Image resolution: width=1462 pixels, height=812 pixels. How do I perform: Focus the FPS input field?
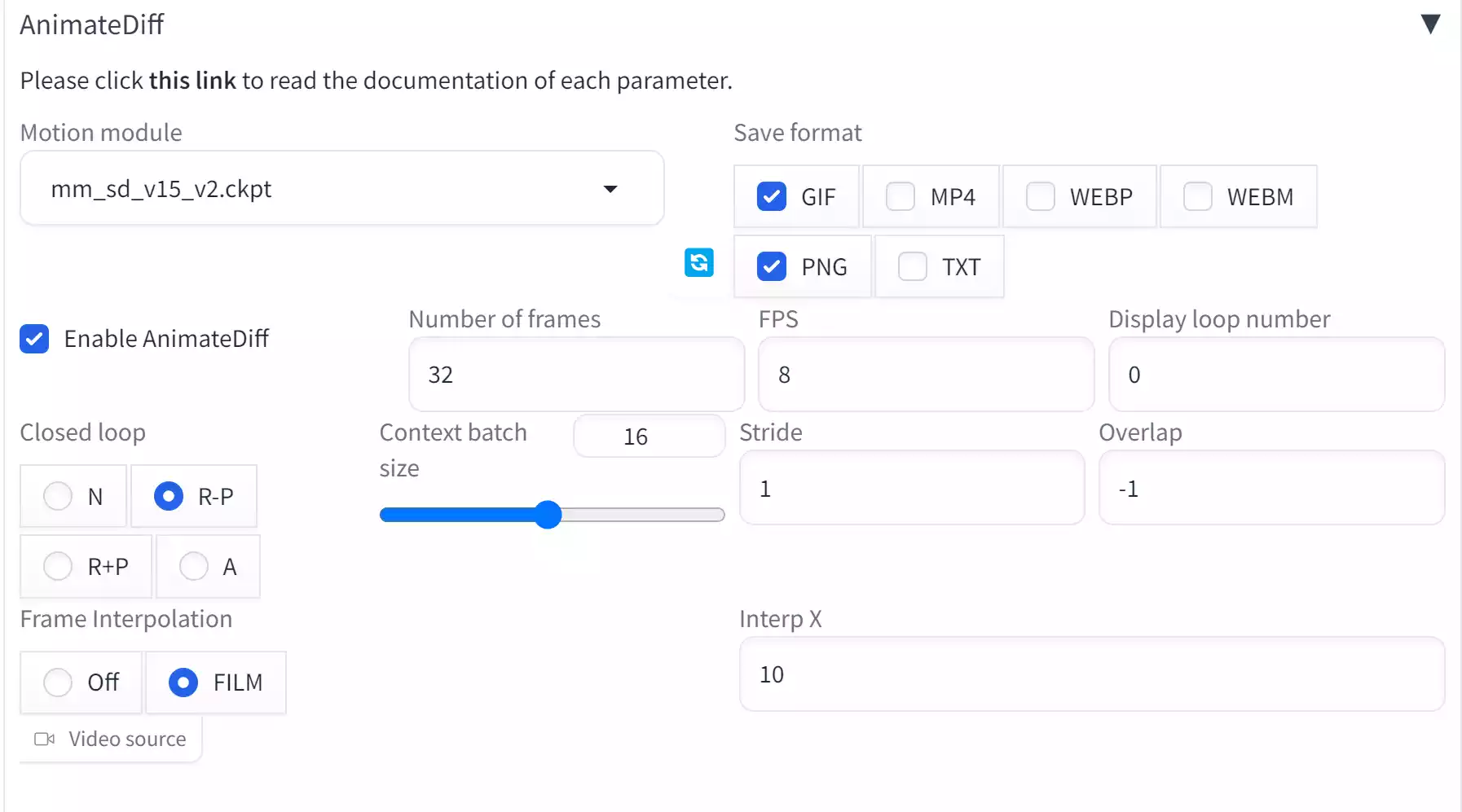[925, 375]
